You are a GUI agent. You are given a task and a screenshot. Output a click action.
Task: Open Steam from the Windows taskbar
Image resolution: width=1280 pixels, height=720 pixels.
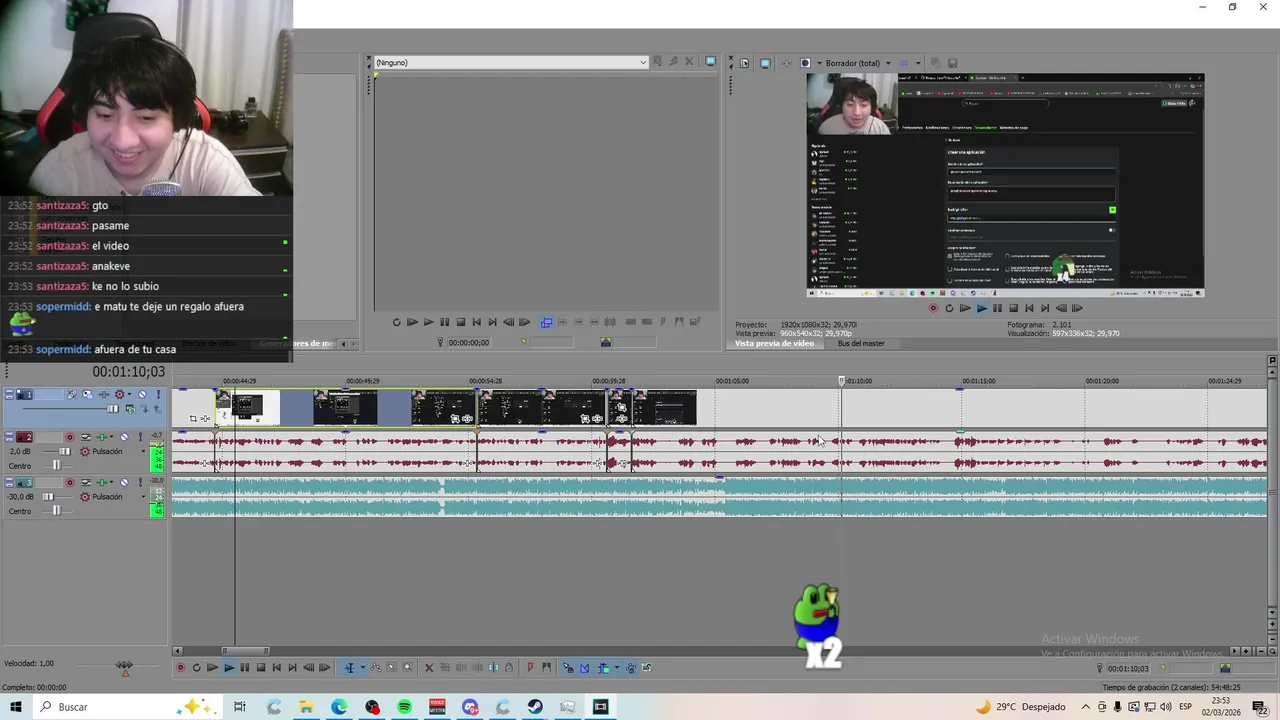point(535,707)
